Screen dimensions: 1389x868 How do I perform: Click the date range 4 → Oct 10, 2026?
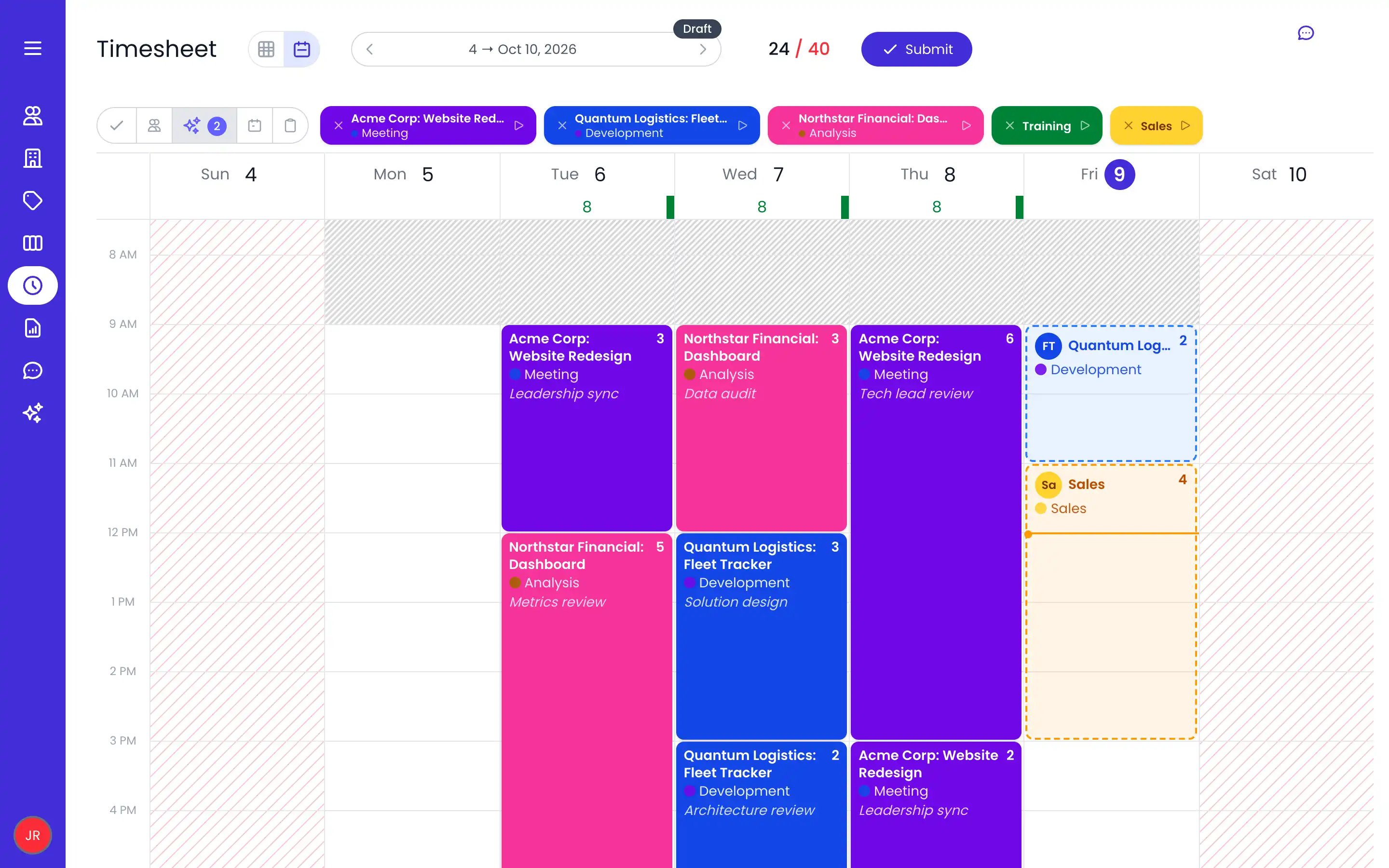tap(522, 49)
